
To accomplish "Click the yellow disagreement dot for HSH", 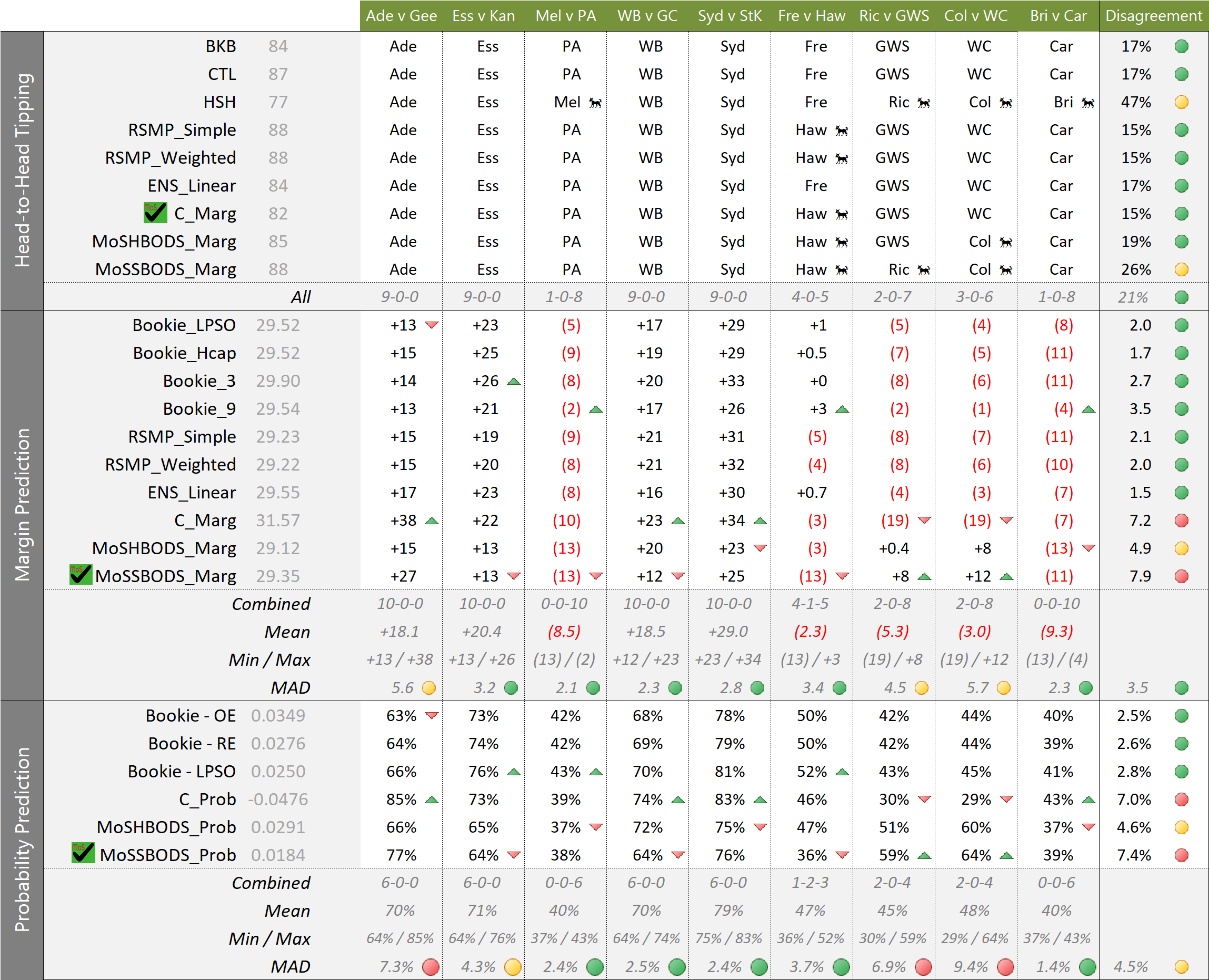I will [x=1181, y=102].
